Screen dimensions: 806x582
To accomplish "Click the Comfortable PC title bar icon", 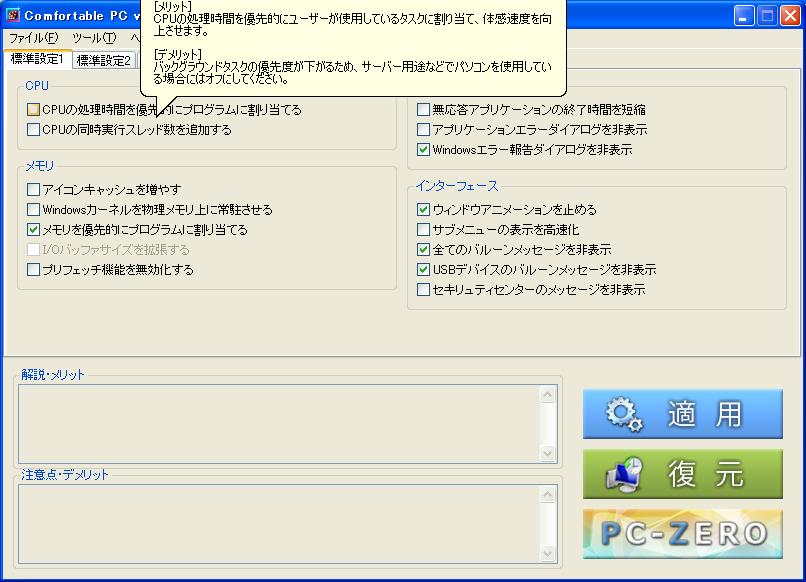I will click(13, 15).
